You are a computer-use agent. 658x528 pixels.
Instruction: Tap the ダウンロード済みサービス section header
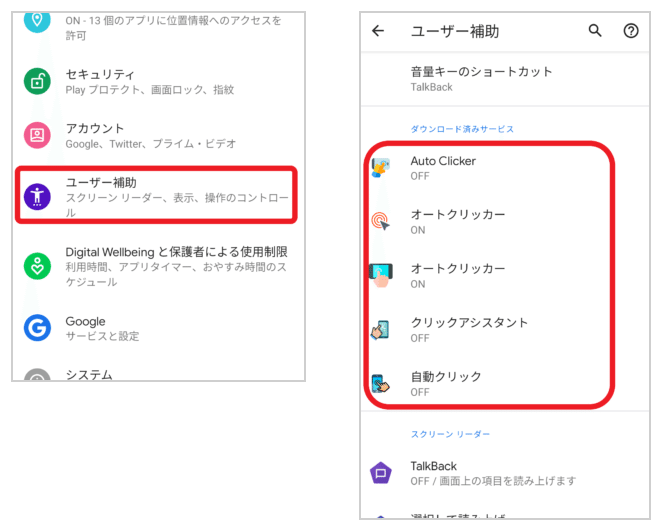coord(462,129)
